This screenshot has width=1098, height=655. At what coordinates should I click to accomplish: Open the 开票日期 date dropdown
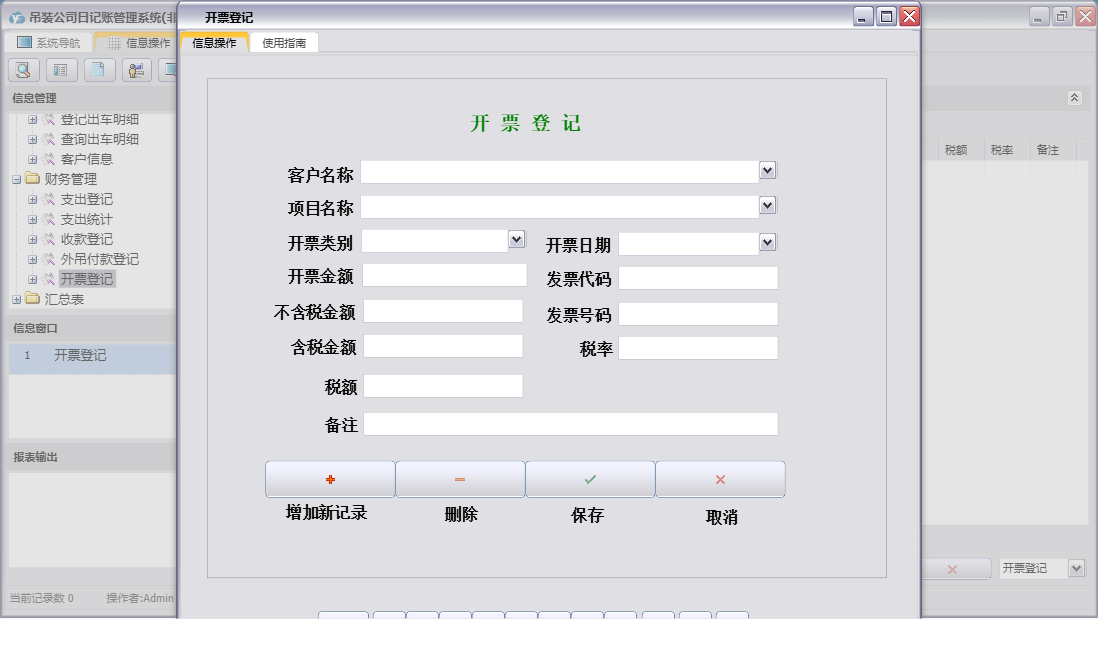[767, 241]
